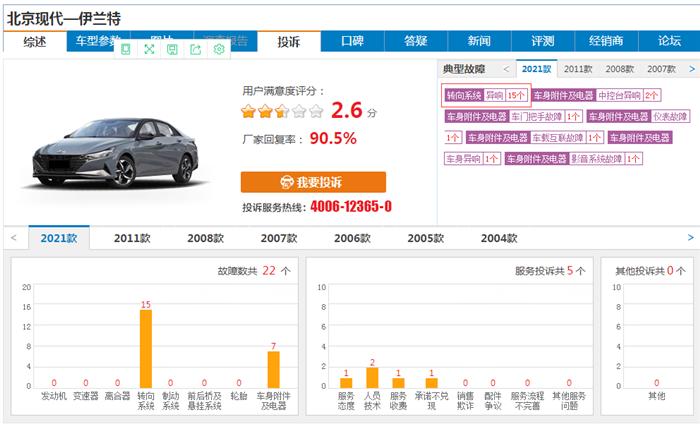Open the 论坛 tab

pyautogui.click(x=669, y=41)
